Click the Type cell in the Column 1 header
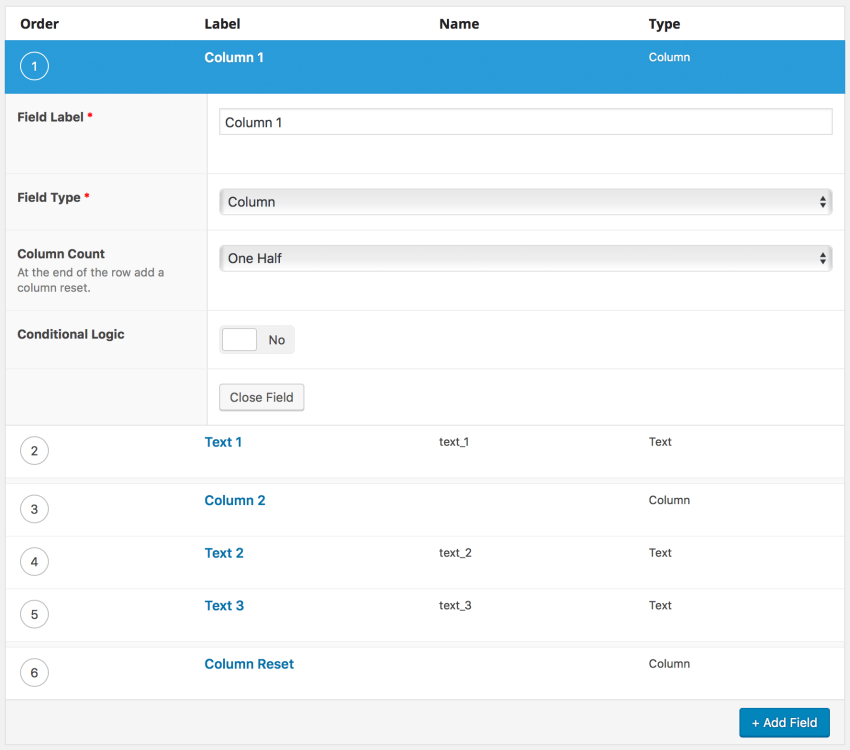This screenshot has height=750, width=850. [669, 57]
